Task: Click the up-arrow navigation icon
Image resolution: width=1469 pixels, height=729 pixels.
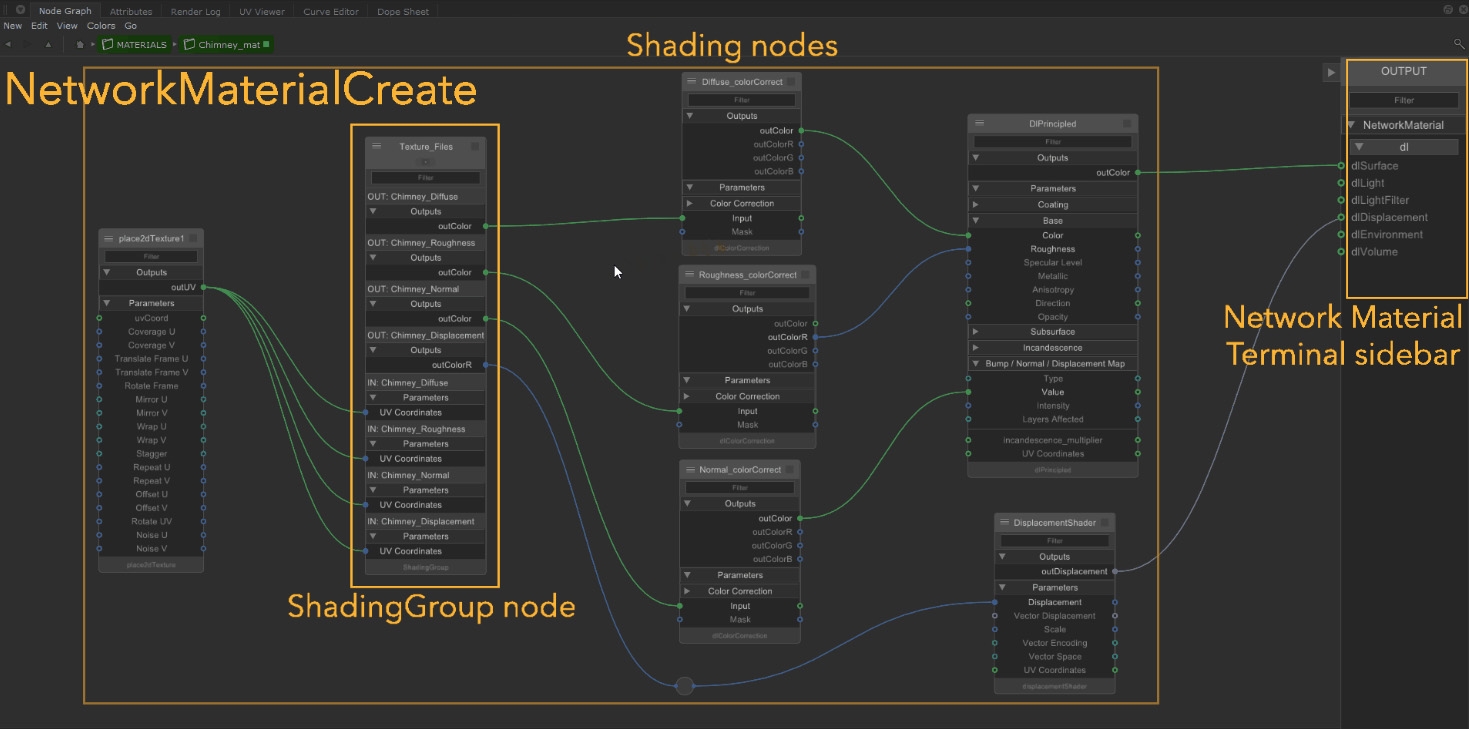Action: pos(48,45)
